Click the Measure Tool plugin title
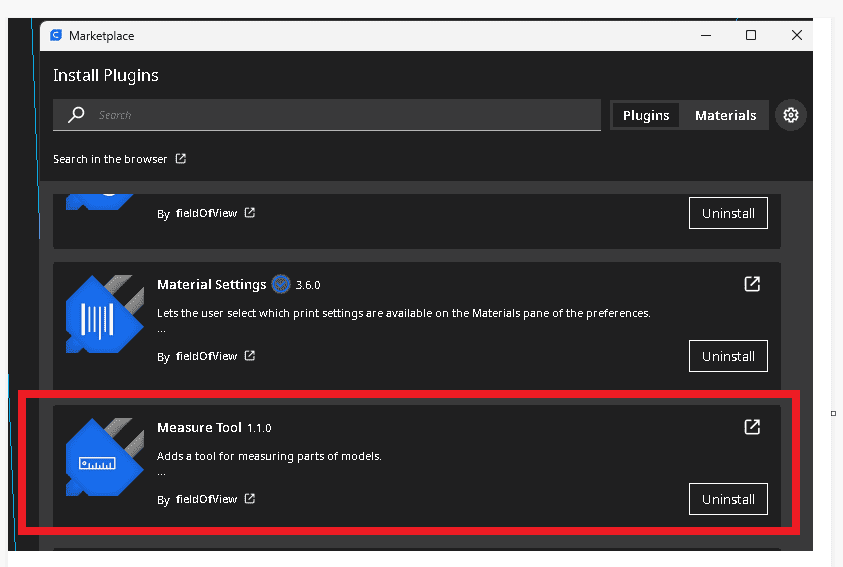This screenshot has width=843, height=567. [x=199, y=427]
